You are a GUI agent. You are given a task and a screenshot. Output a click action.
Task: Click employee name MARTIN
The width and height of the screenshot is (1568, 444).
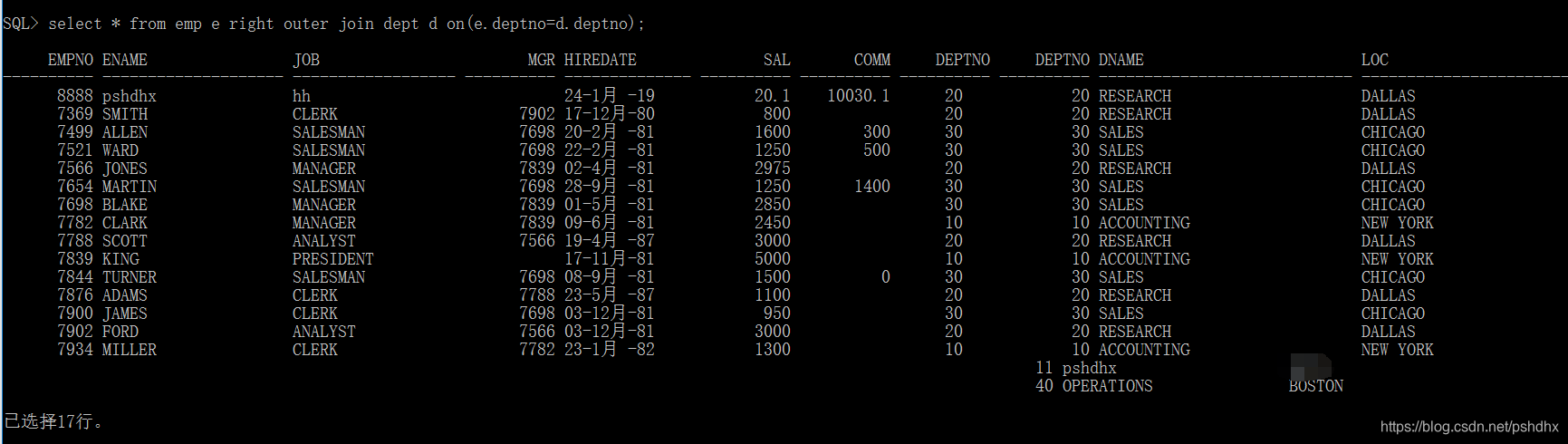[130, 187]
